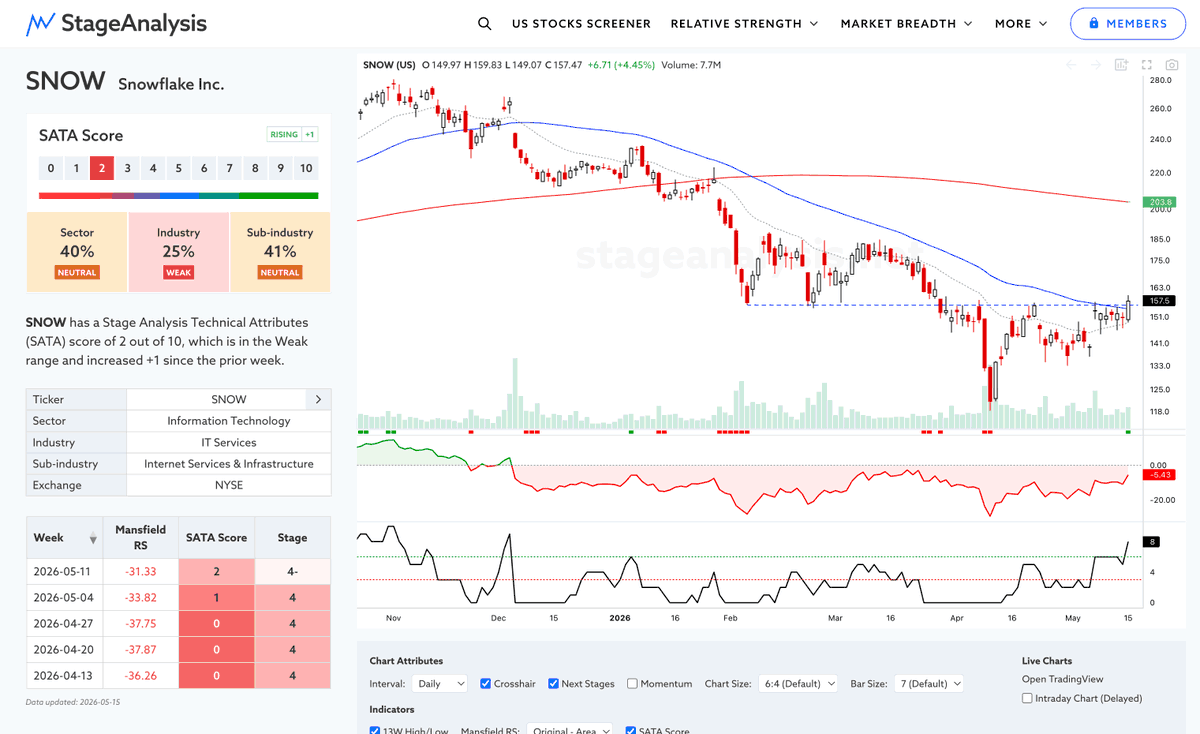
Task: Click the Stage 4- cell
Action: tap(293, 571)
